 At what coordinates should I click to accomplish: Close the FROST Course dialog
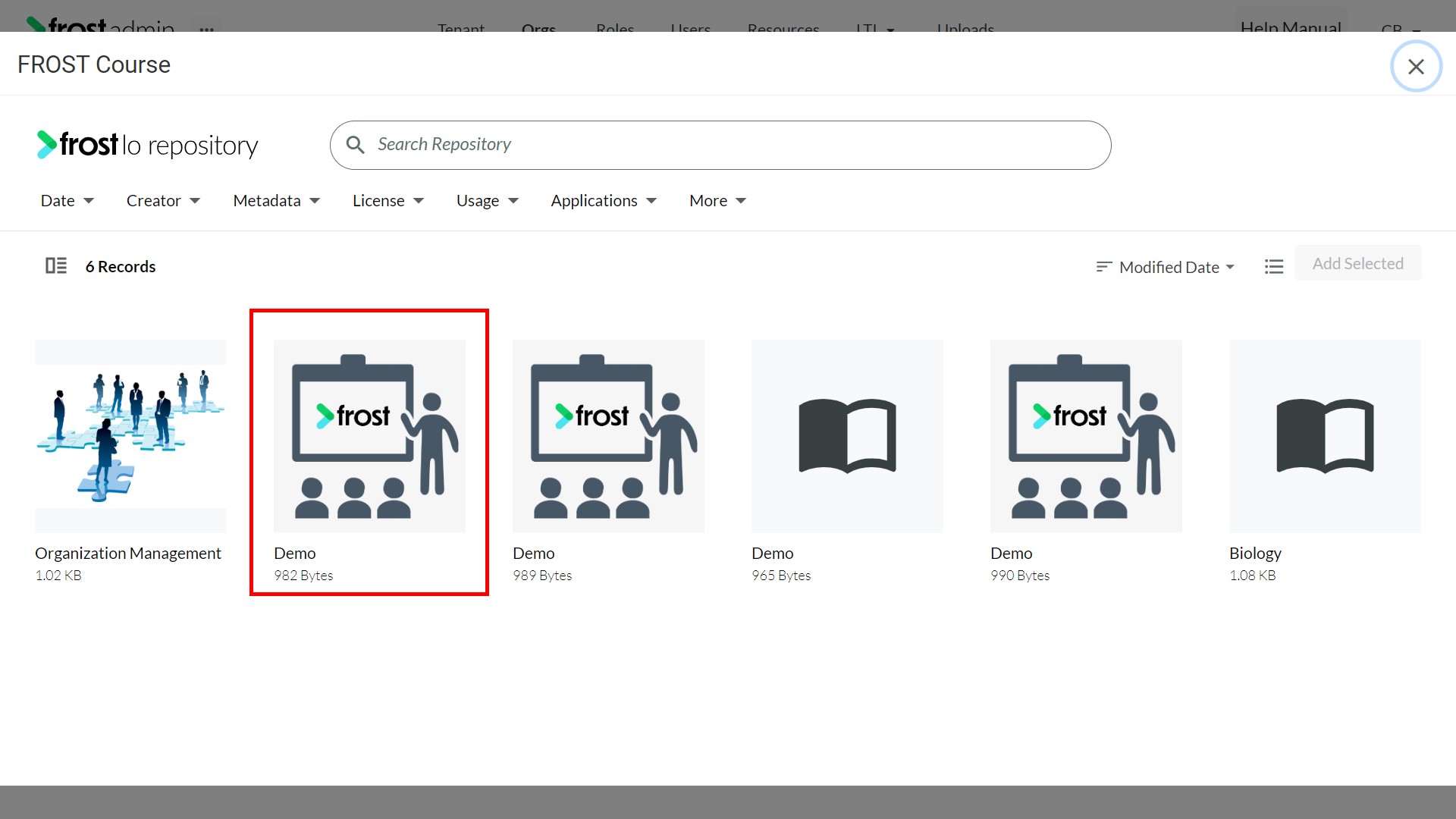pos(1416,67)
